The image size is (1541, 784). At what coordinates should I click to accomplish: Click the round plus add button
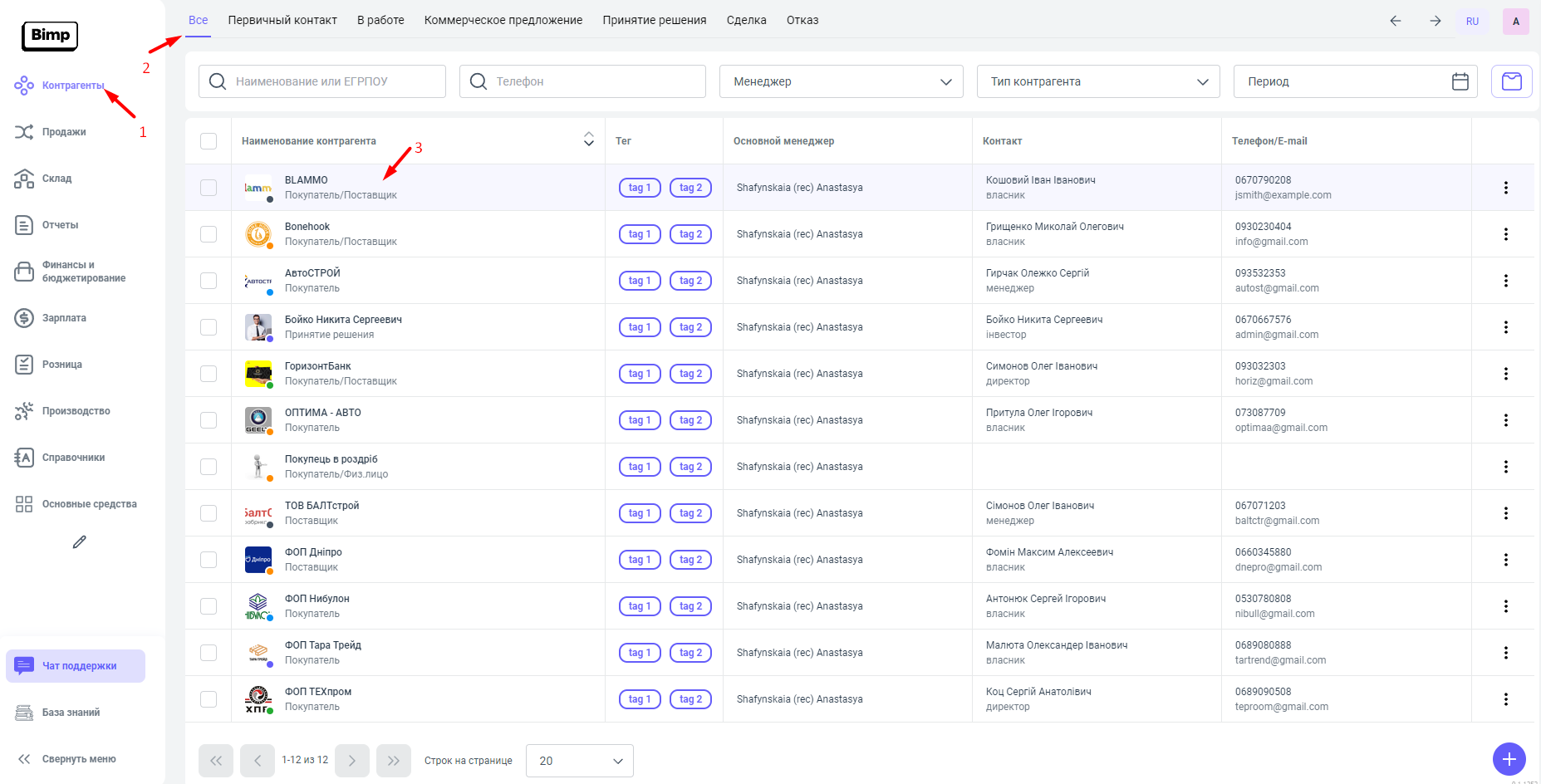coord(1509,759)
